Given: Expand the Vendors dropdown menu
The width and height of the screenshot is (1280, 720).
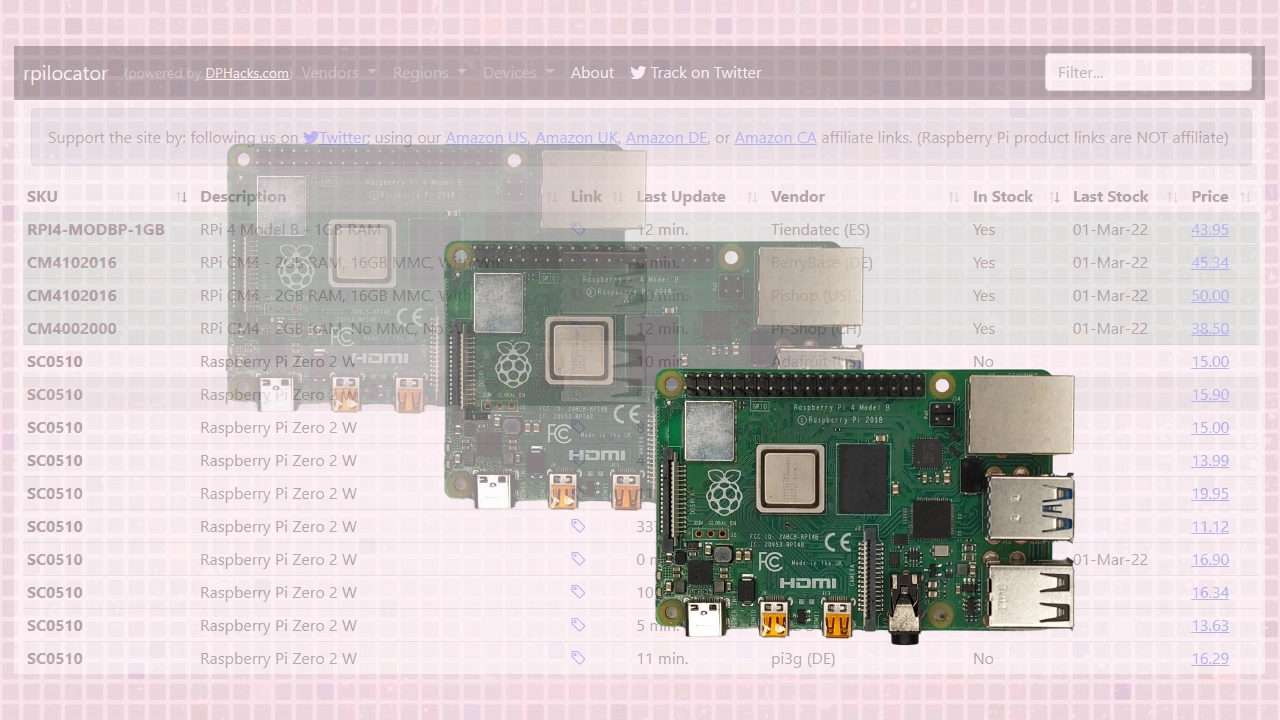Looking at the screenshot, I should pyautogui.click(x=339, y=72).
